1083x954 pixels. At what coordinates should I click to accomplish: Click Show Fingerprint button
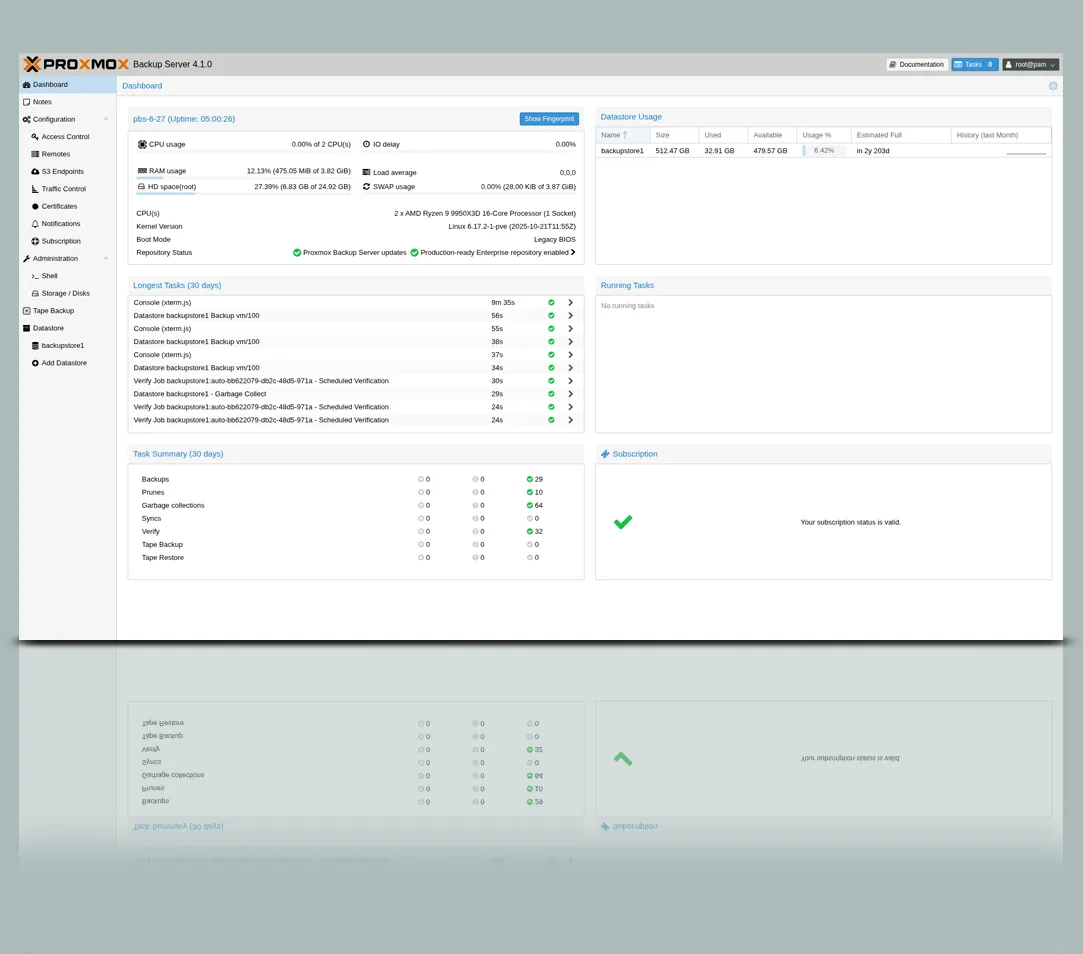click(x=549, y=119)
